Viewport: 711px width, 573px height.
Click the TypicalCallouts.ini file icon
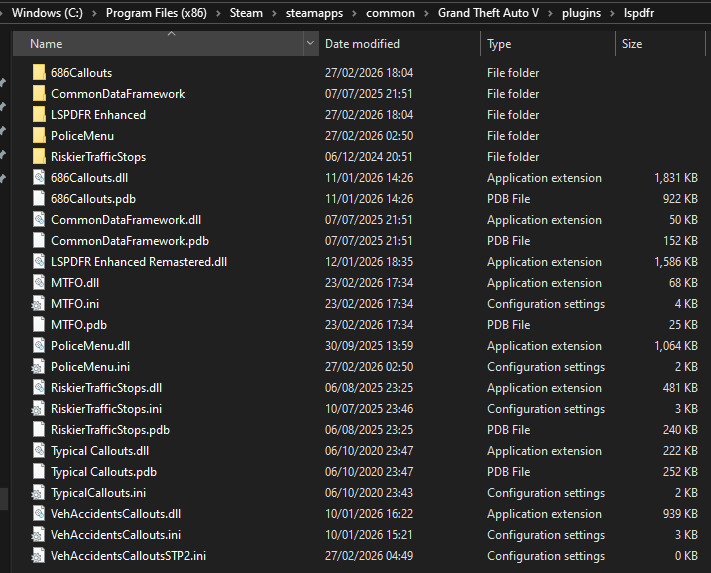[x=38, y=493]
